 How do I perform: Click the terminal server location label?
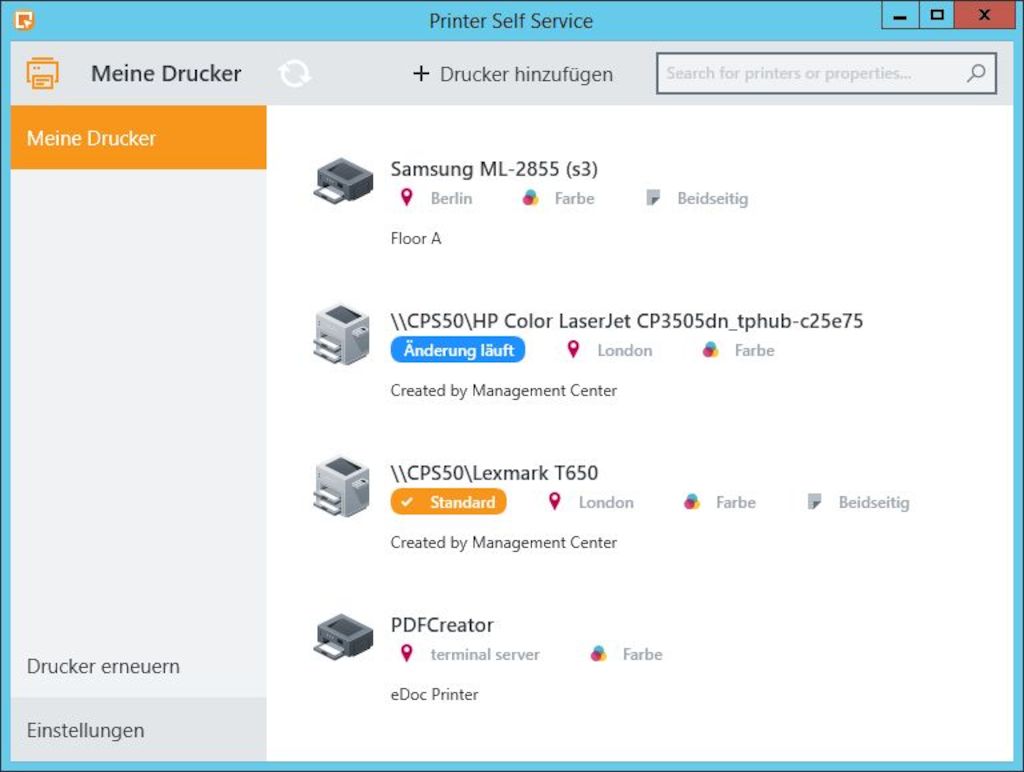click(x=485, y=654)
